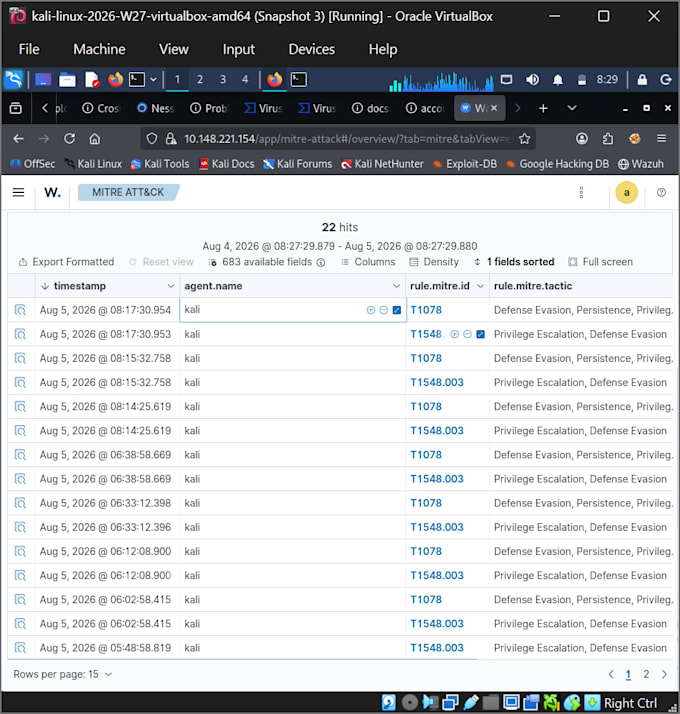Image resolution: width=680 pixels, height=714 pixels.
Task: Reload the Firefox page
Action: (x=69, y=138)
